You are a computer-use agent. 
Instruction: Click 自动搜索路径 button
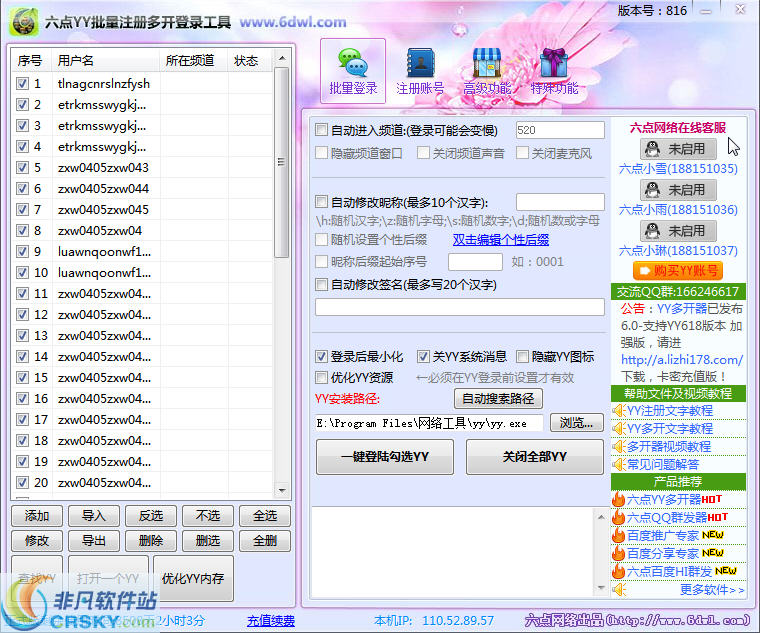coord(498,399)
